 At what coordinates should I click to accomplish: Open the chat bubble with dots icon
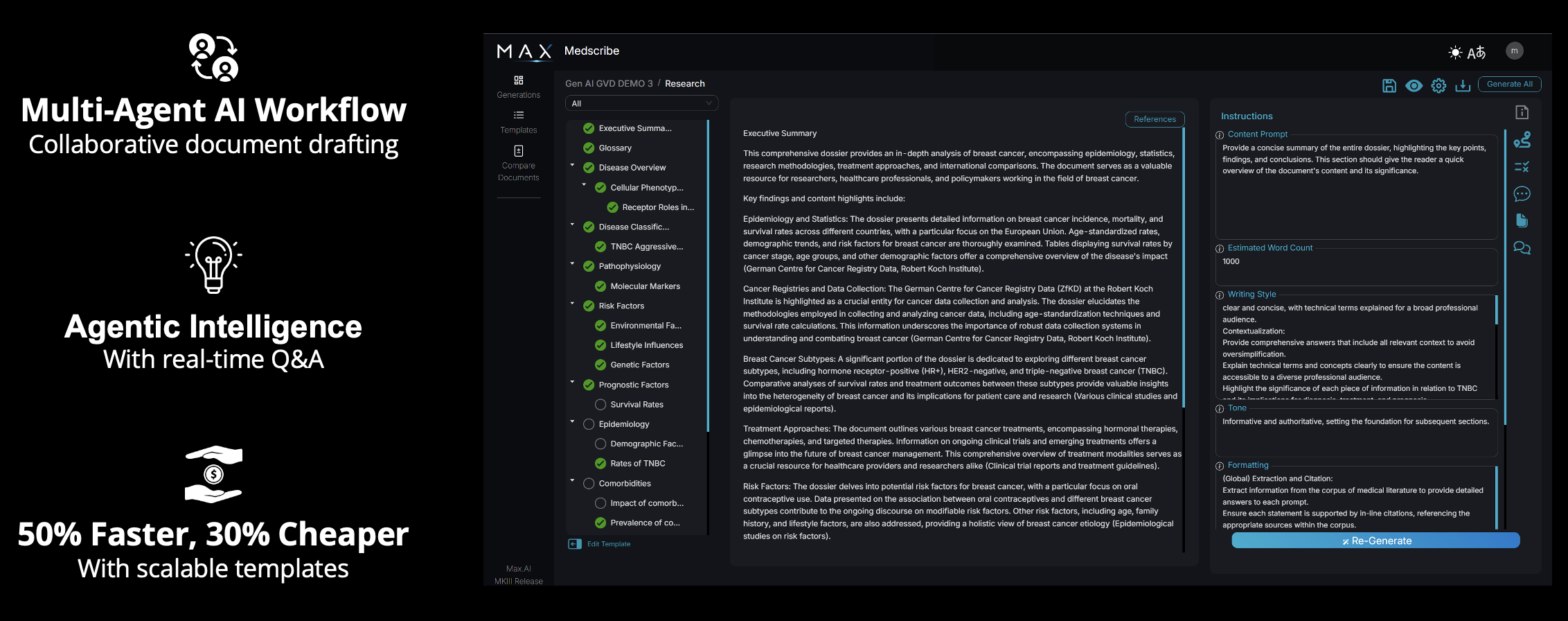coord(1522,194)
